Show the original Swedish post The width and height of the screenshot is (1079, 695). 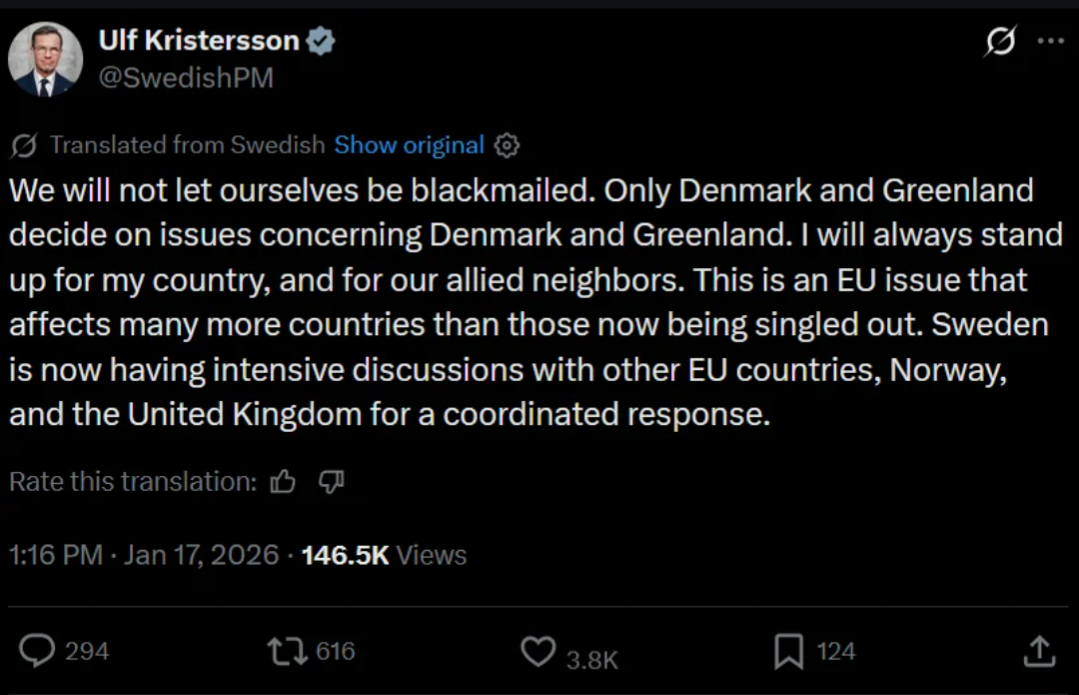(x=409, y=145)
